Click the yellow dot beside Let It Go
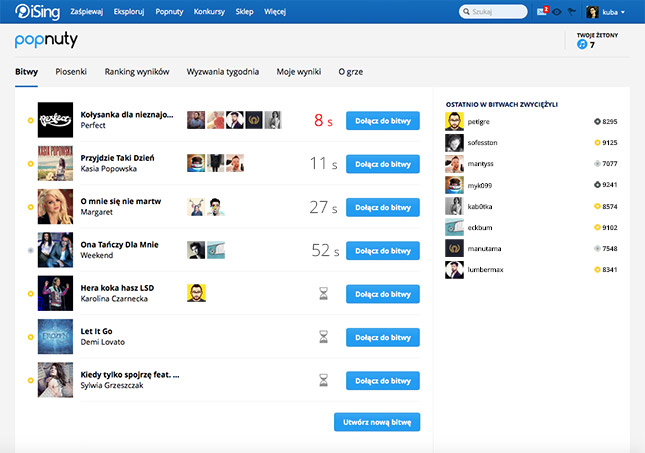Screen dimensions: 645x453 (30, 336)
